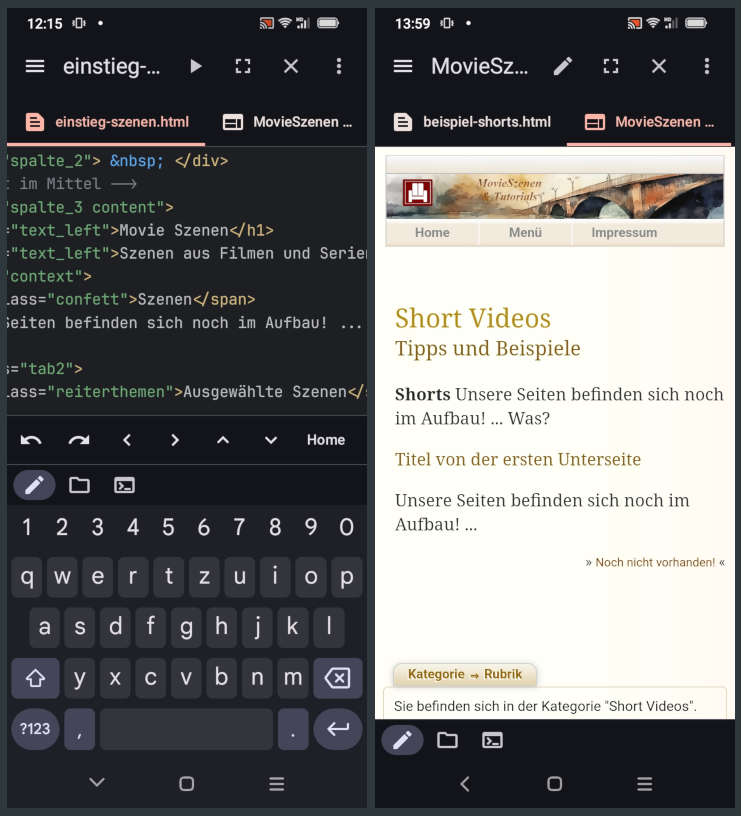This screenshot has height=816, width=741.
Task: Tap Android home button on right phone
Action: click(x=555, y=783)
